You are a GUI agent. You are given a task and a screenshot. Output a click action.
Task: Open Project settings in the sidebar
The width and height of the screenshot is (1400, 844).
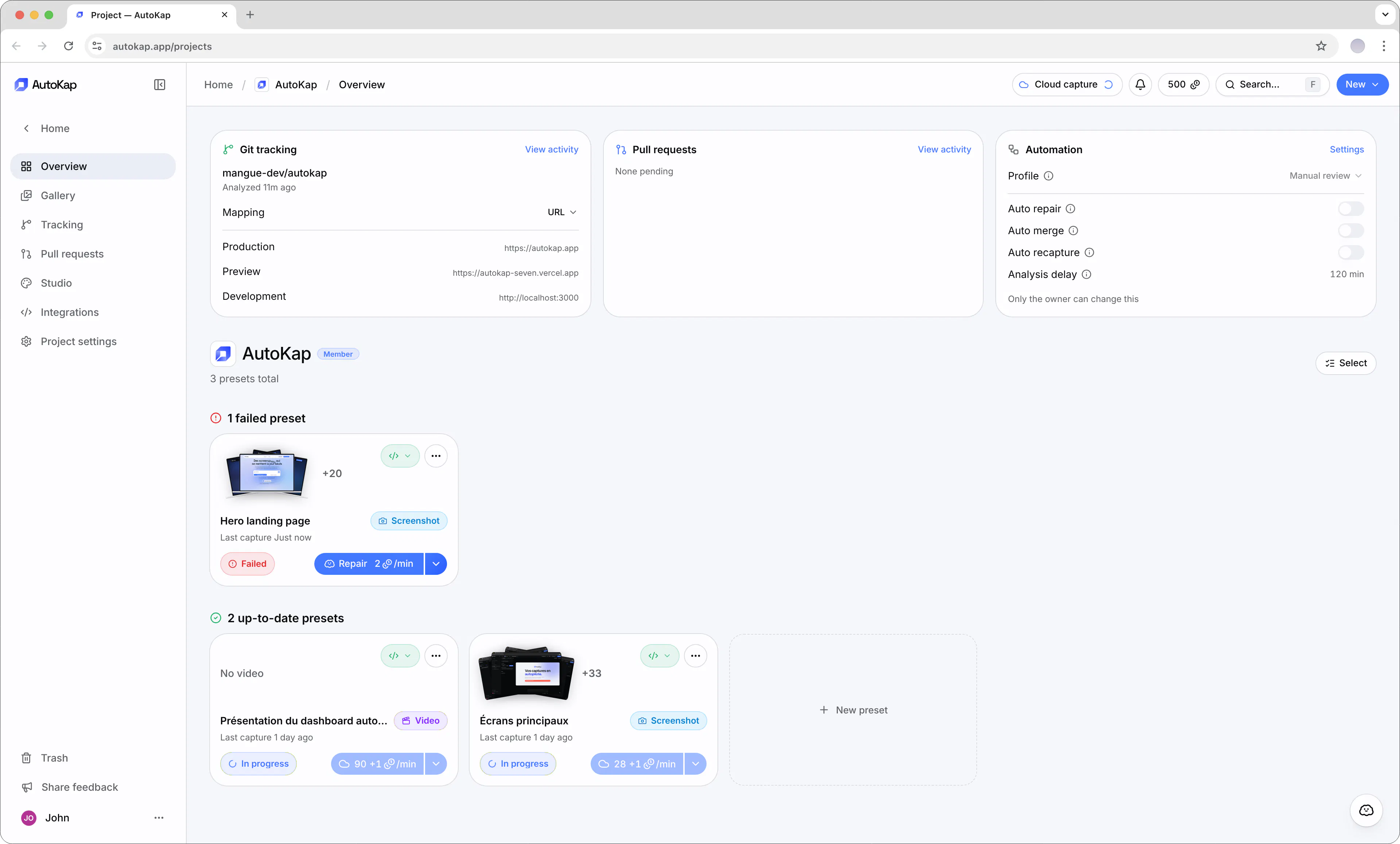(x=93, y=342)
